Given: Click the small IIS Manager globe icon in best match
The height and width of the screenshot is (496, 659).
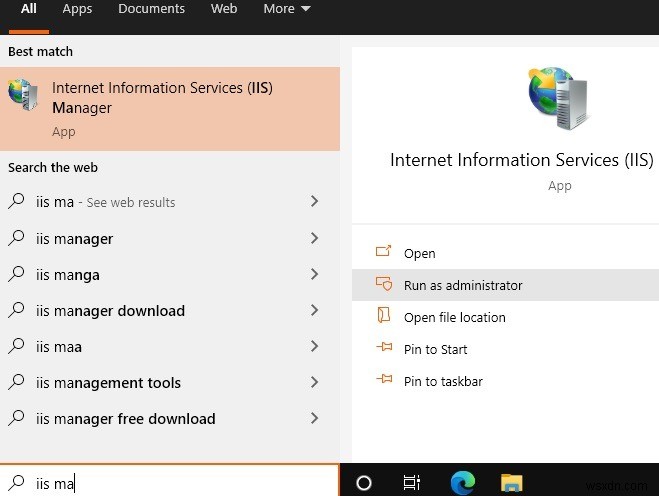Looking at the screenshot, I should (23, 95).
